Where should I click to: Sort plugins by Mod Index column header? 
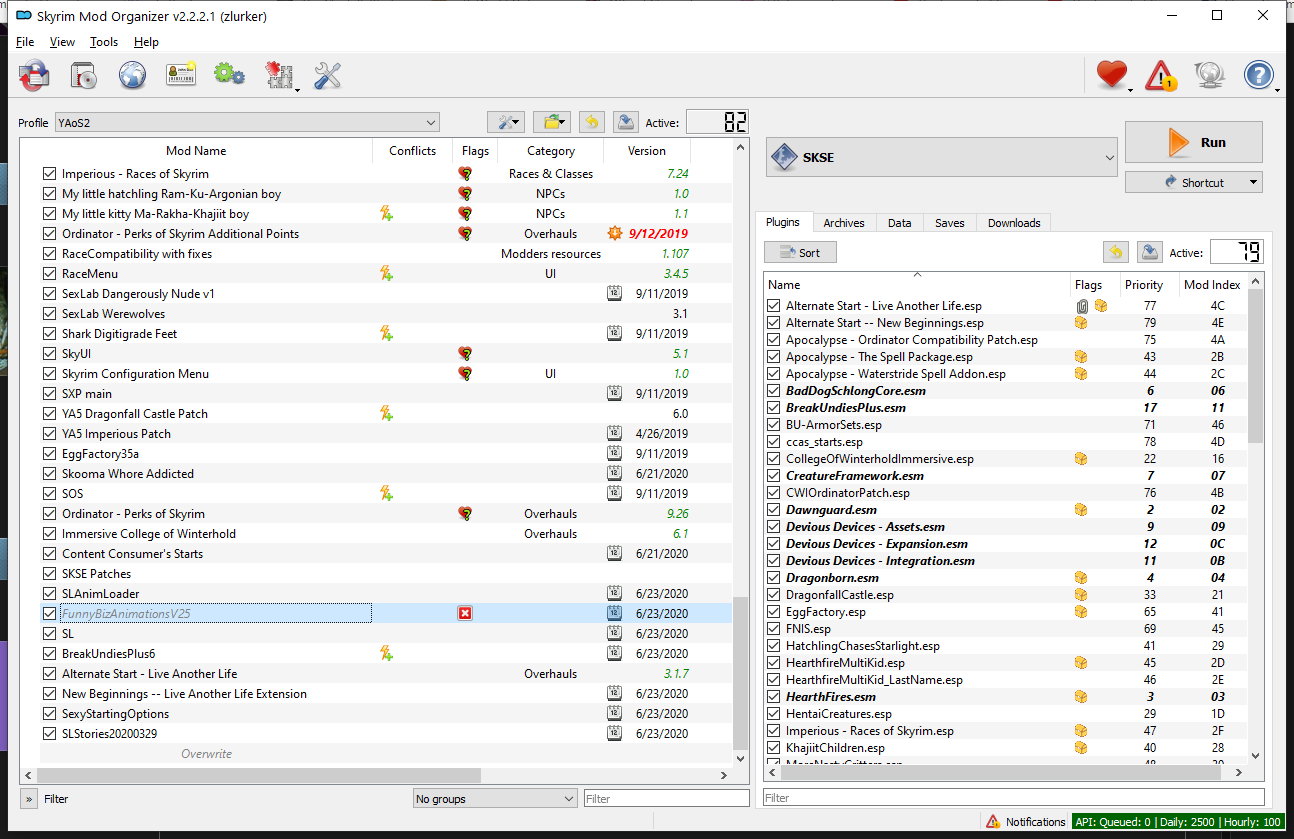coord(1212,285)
